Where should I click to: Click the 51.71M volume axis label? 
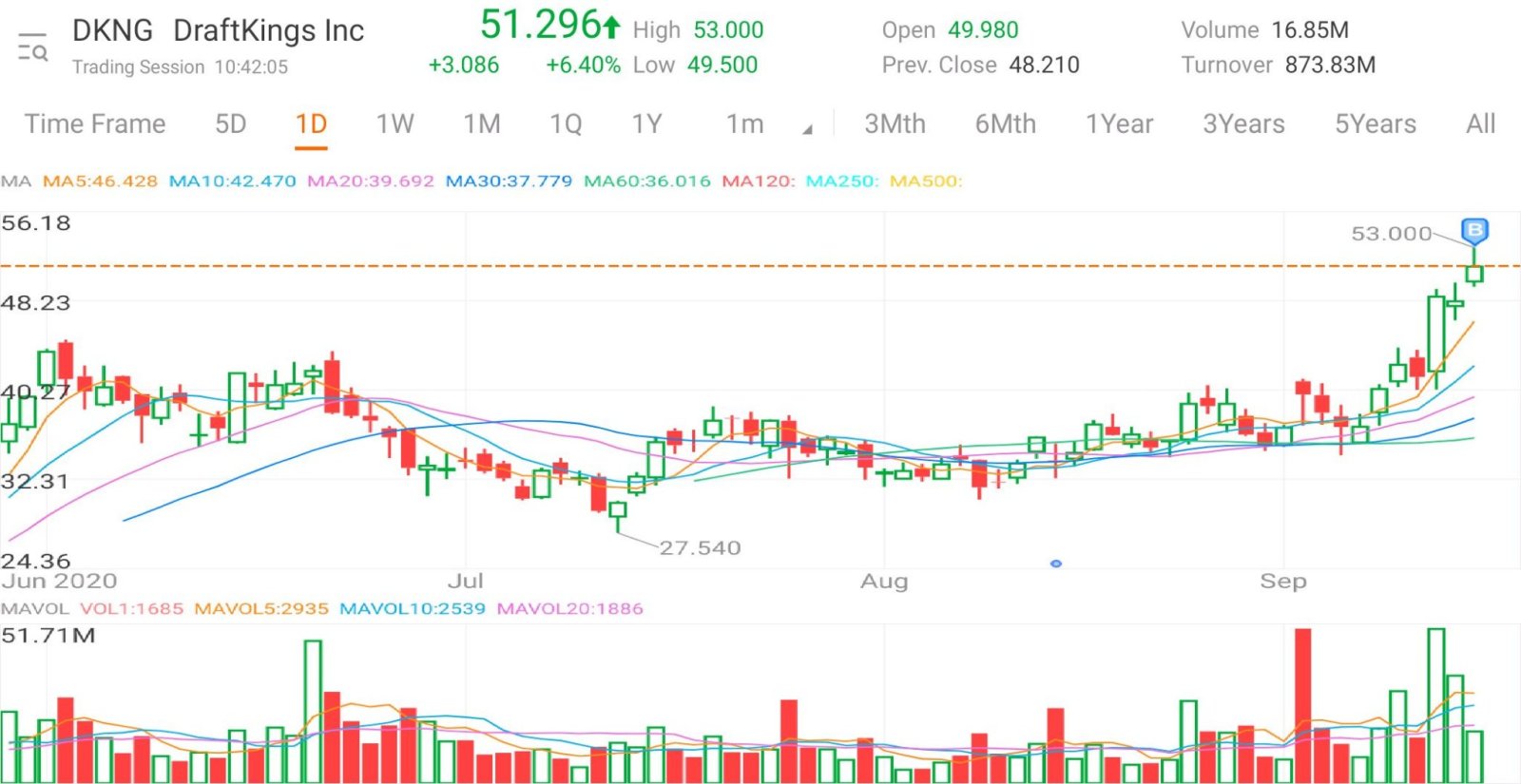[48, 635]
